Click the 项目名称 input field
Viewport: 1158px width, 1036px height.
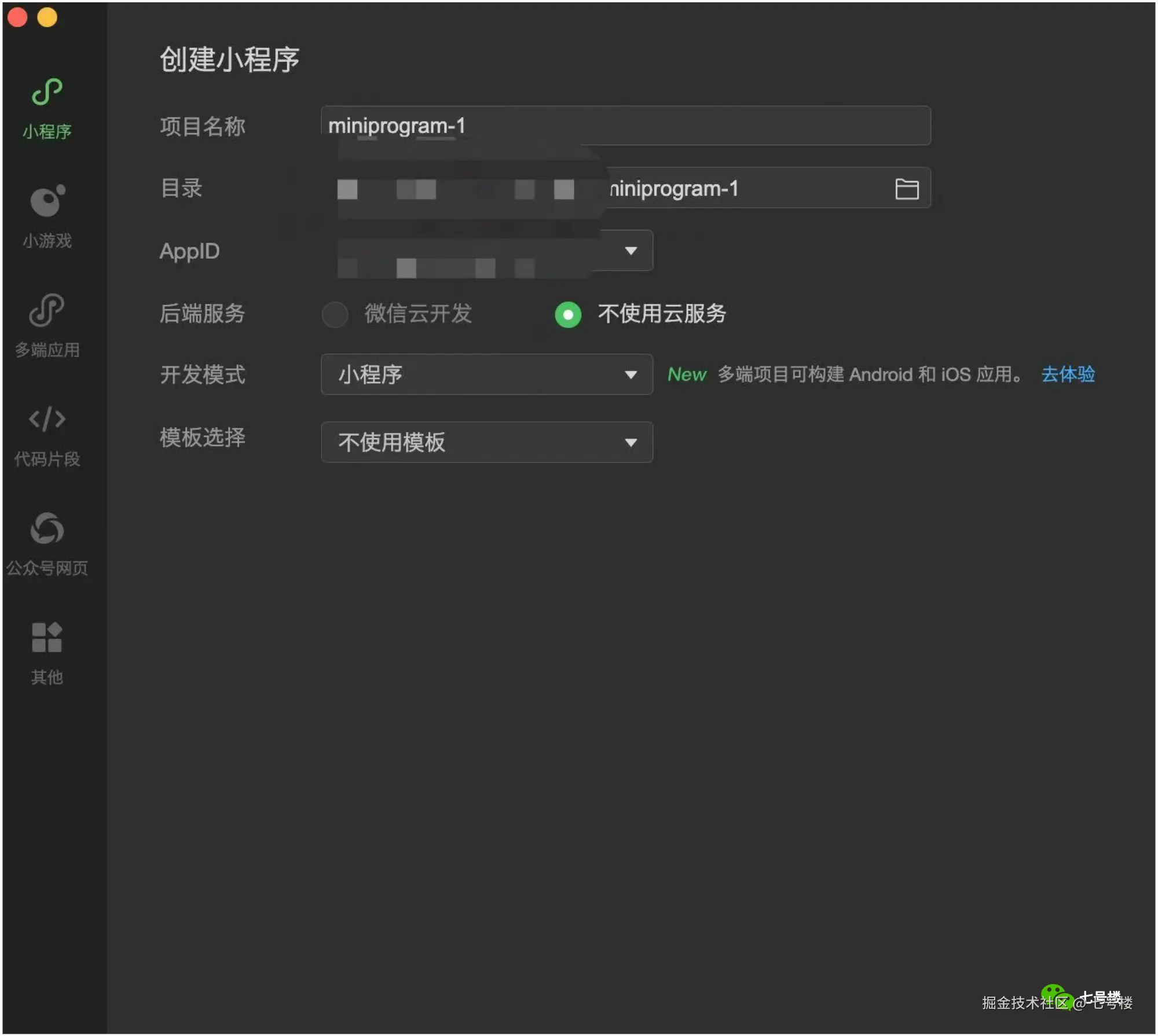[x=625, y=126]
